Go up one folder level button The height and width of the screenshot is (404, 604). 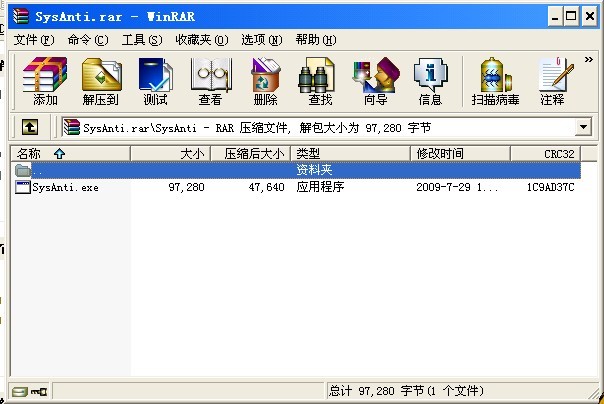click(30, 127)
